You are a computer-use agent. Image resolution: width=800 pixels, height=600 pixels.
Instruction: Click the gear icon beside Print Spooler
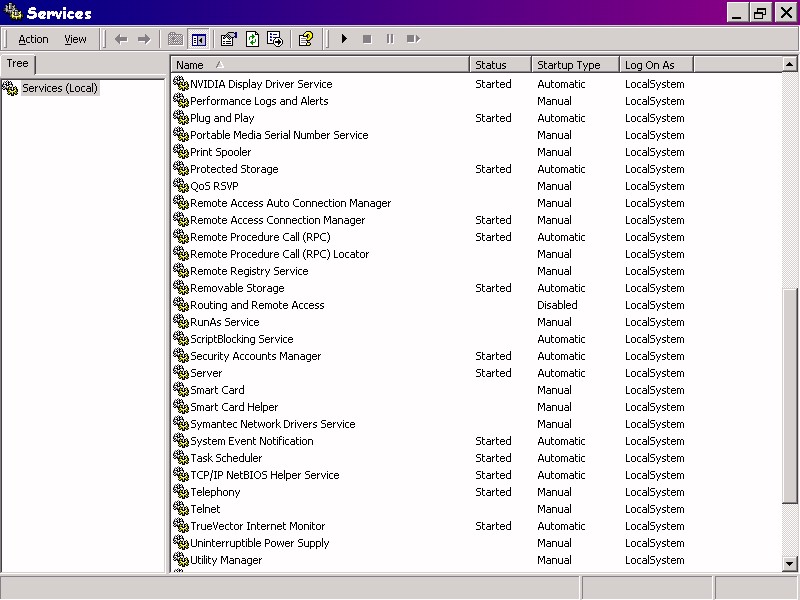click(x=181, y=151)
